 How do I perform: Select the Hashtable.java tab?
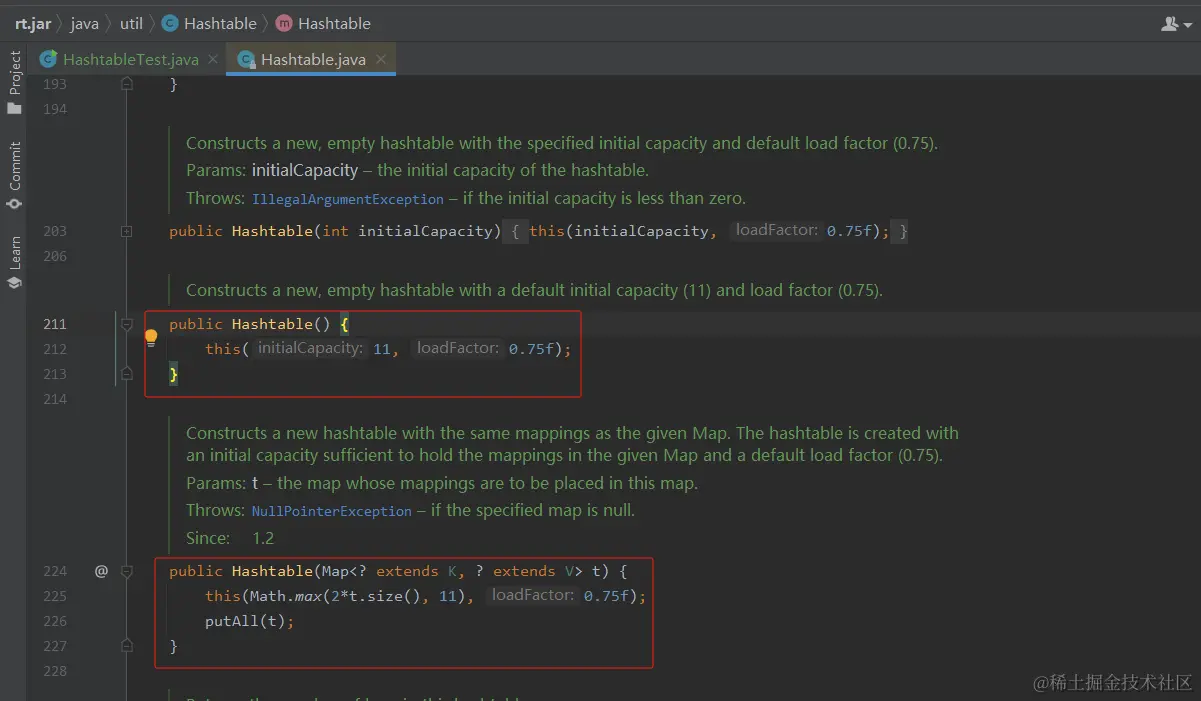pos(313,60)
